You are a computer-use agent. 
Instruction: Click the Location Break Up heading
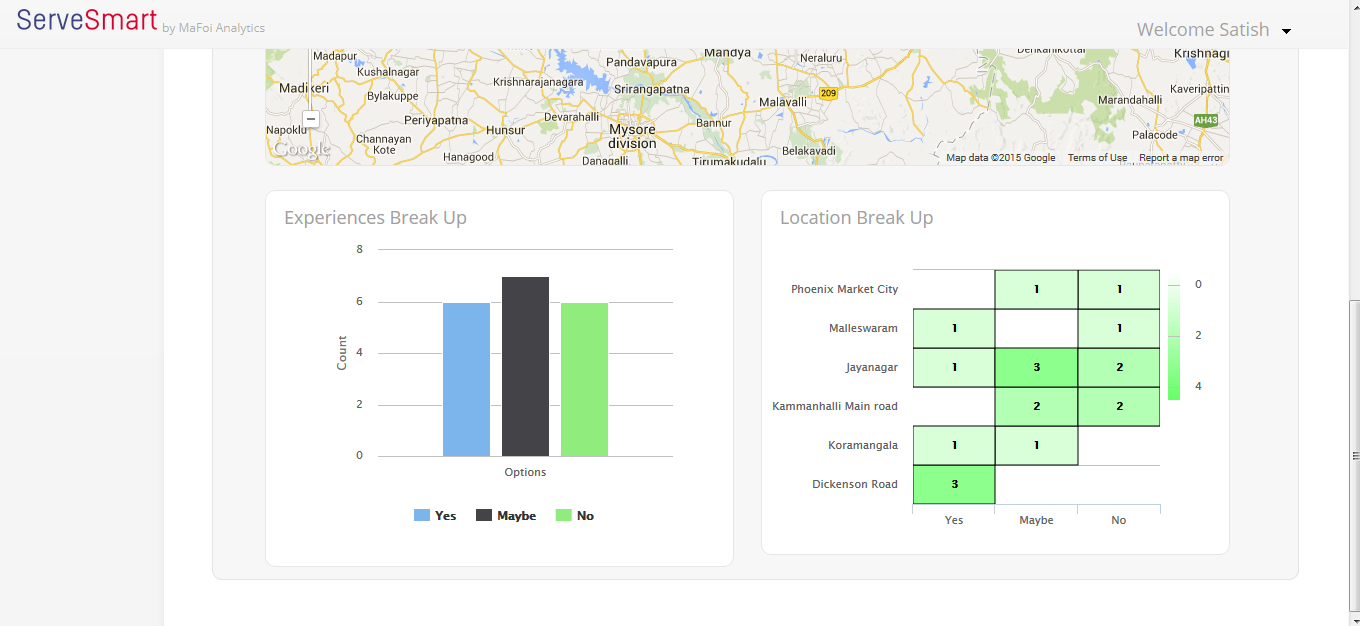click(856, 218)
